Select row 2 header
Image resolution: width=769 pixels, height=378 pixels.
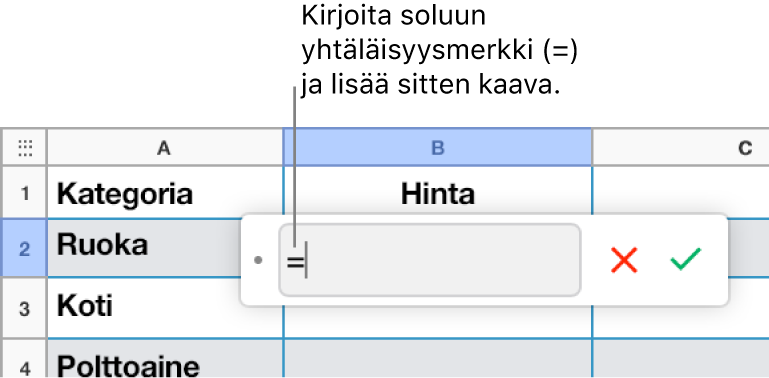click(x=25, y=248)
